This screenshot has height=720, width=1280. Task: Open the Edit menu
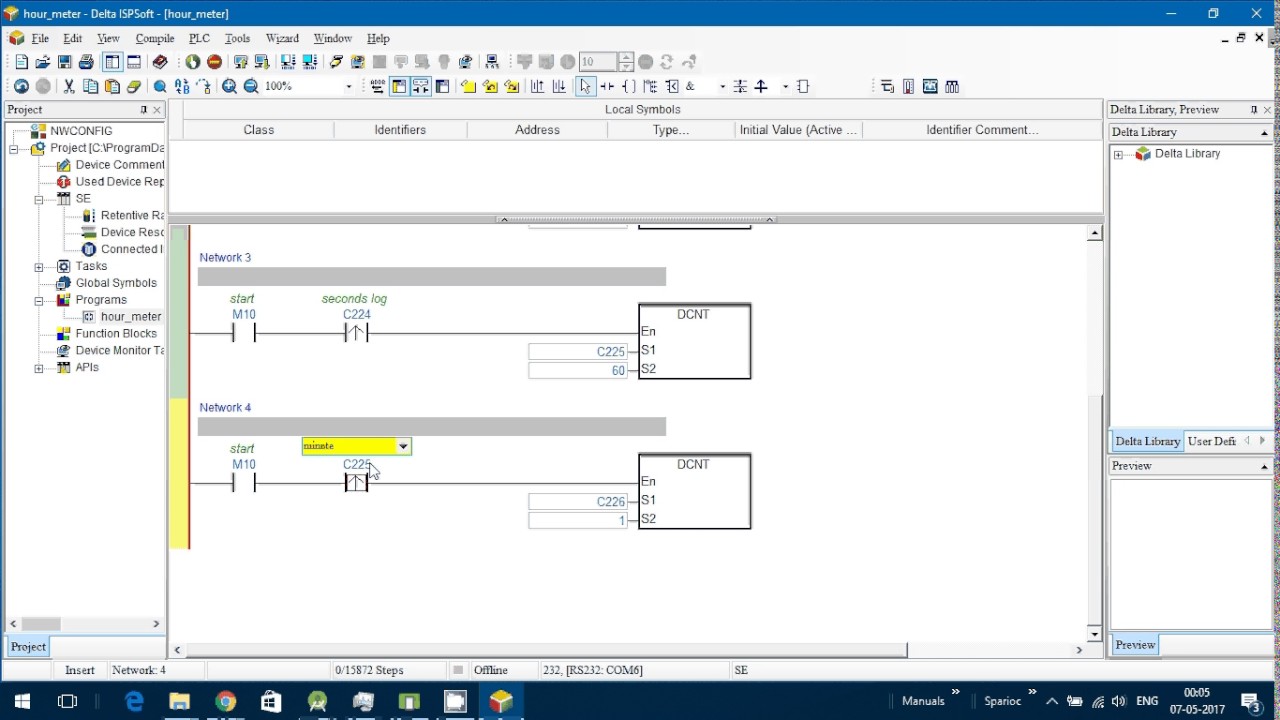click(x=73, y=38)
